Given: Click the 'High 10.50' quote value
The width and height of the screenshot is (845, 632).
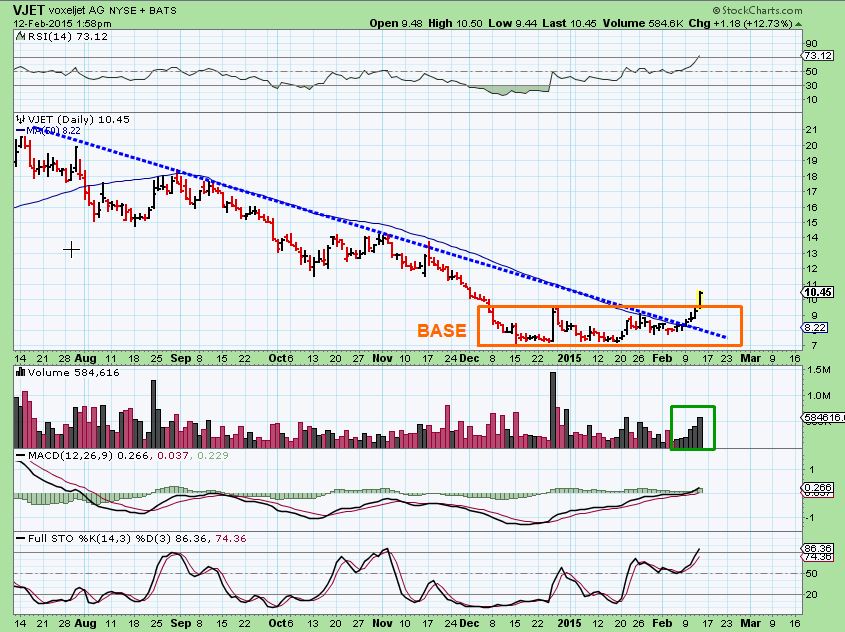Looking at the screenshot, I should tap(455, 23).
